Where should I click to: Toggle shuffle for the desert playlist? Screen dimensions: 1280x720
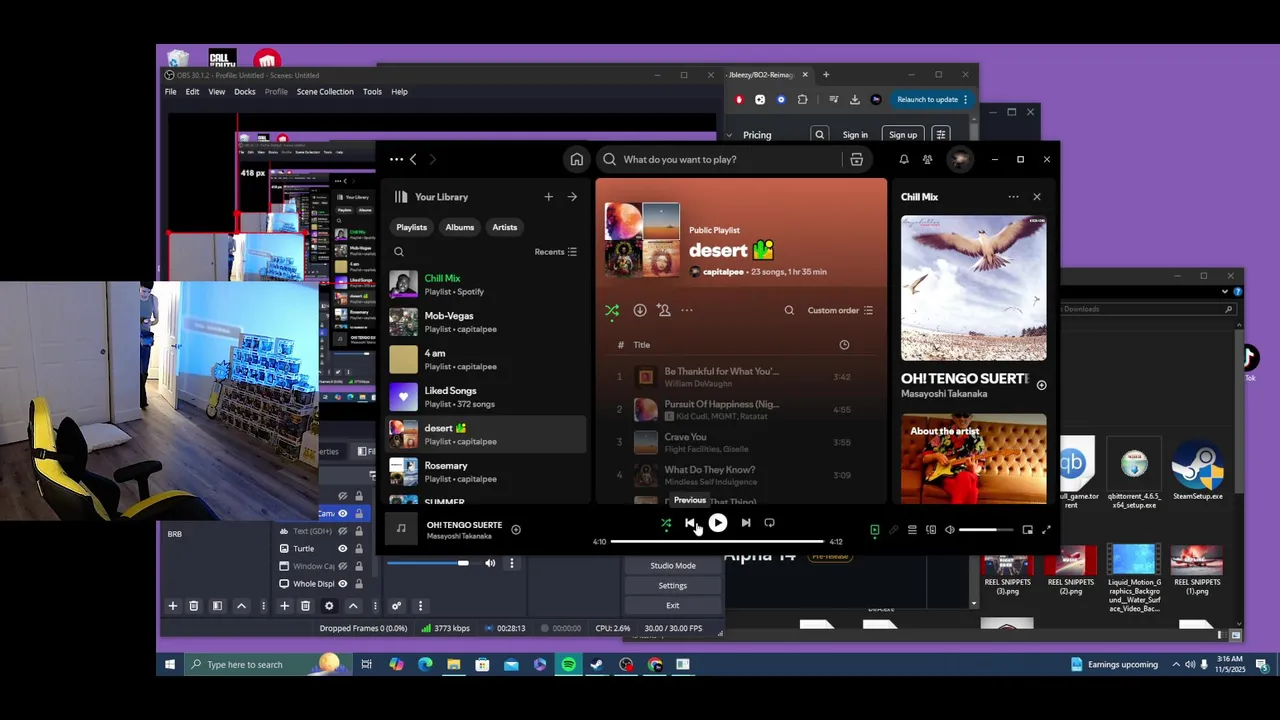(x=612, y=310)
